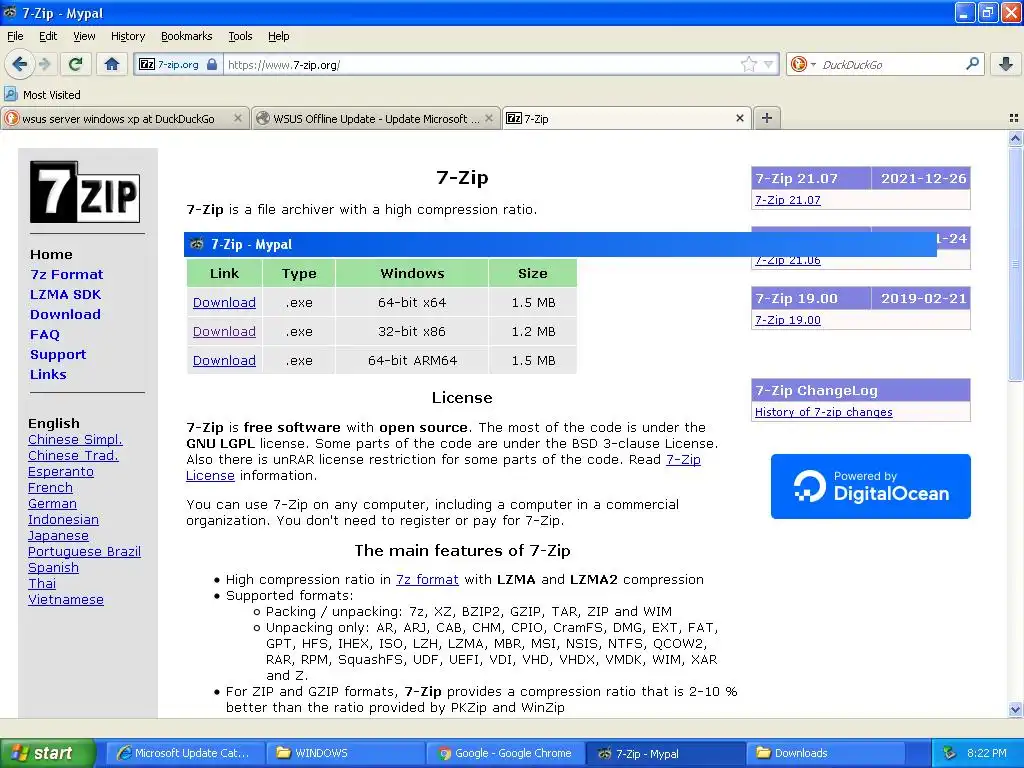This screenshot has width=1024, height=768.
Task: Open the Windows start button
Action: click(47, 753)
